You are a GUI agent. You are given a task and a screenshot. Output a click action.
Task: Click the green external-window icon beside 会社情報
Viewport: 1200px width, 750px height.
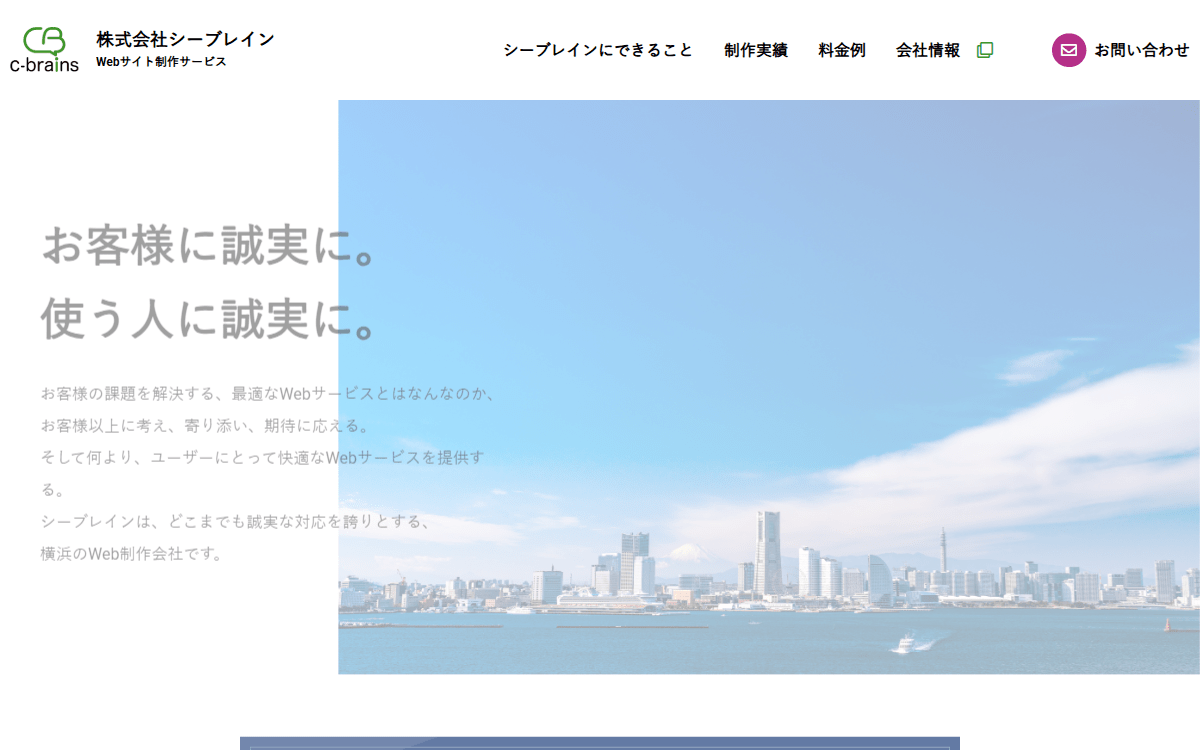point(985,50)
